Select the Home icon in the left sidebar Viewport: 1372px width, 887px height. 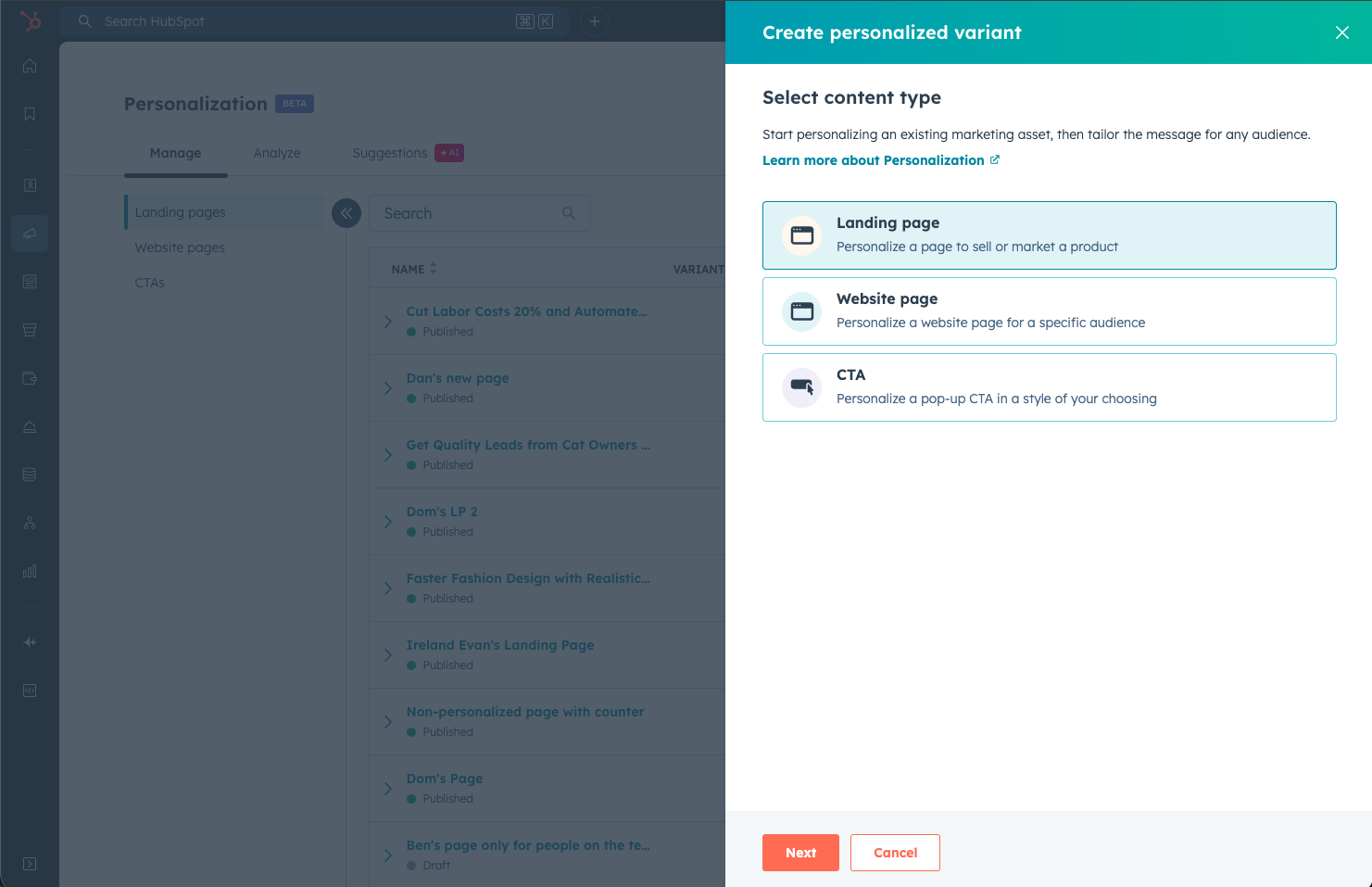[30, 66]
